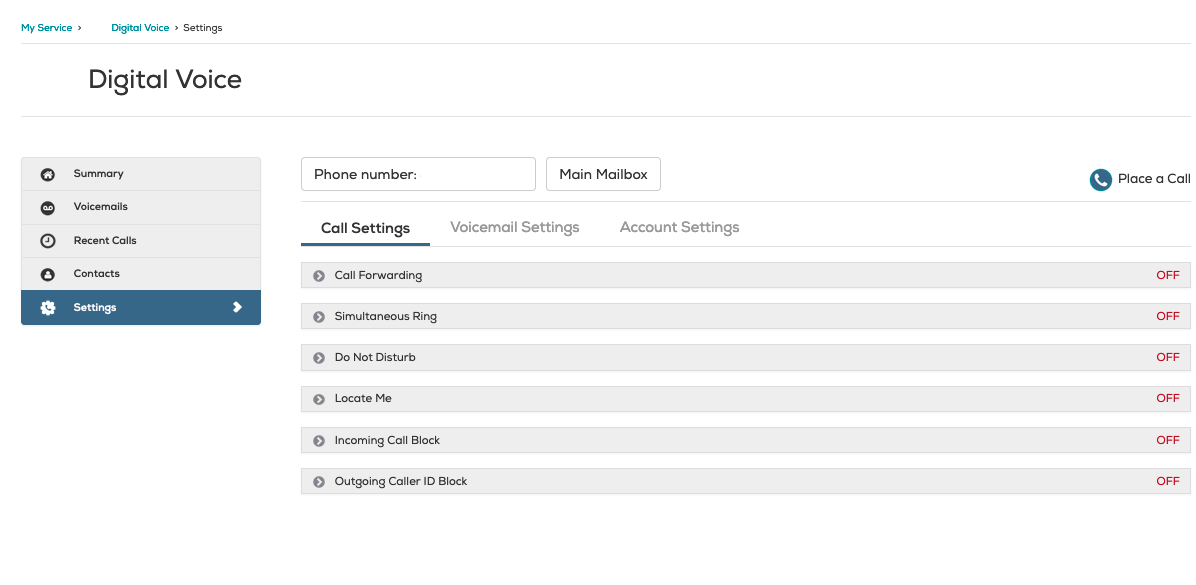Click the Main Mailbox button
This screenshot has height=585, width=1196.
click(x=603, y=175)
